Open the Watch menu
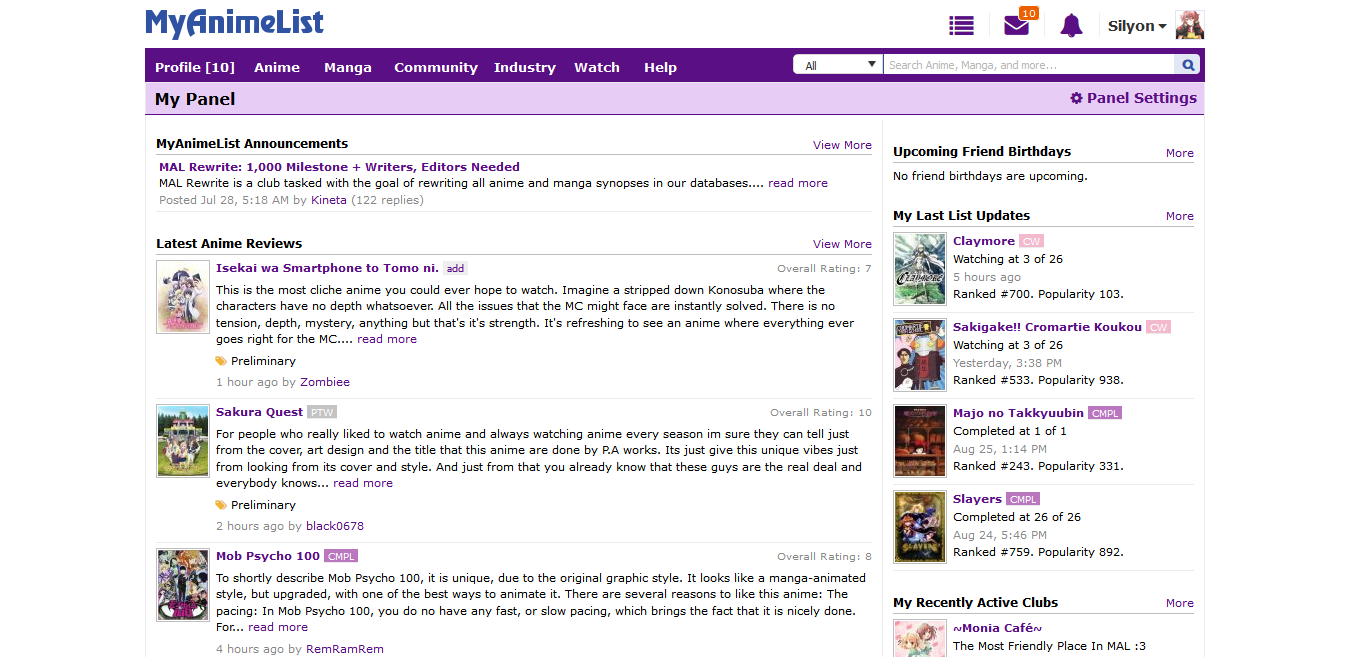The height and width of the screenshot is (657, 1349). pyautogui.click(x=597, y=67)
